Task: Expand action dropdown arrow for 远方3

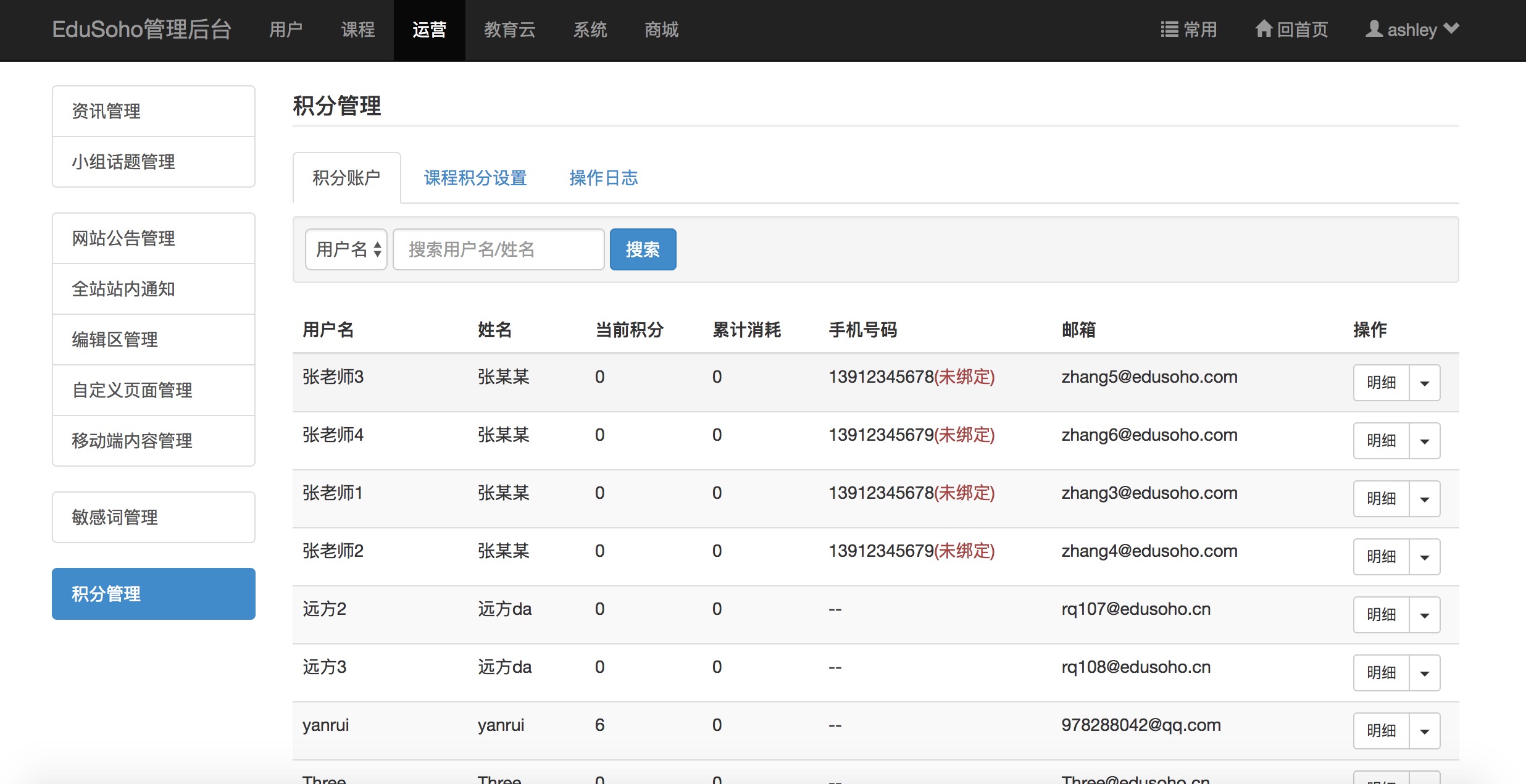Action: click(1425, 673)
